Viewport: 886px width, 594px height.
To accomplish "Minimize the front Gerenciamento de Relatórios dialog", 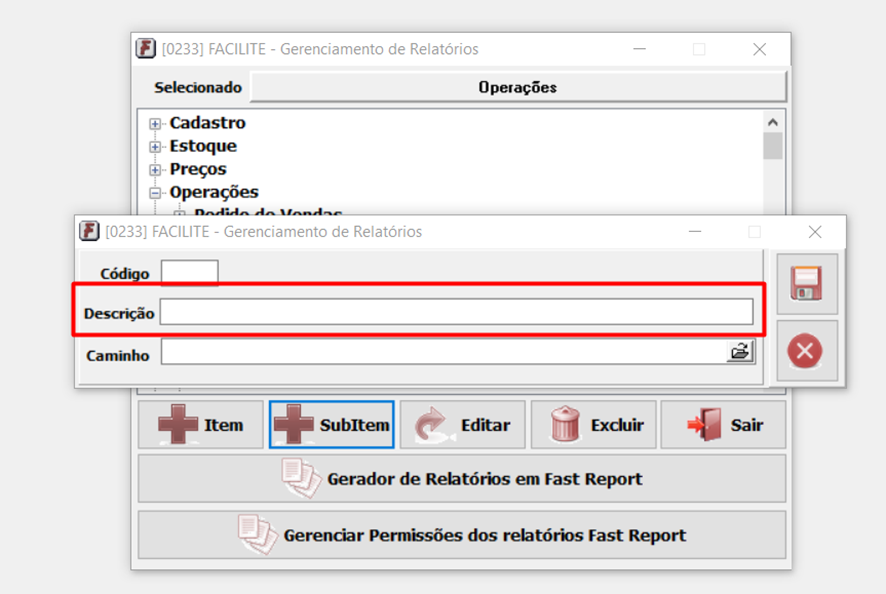I will (695, 232).
